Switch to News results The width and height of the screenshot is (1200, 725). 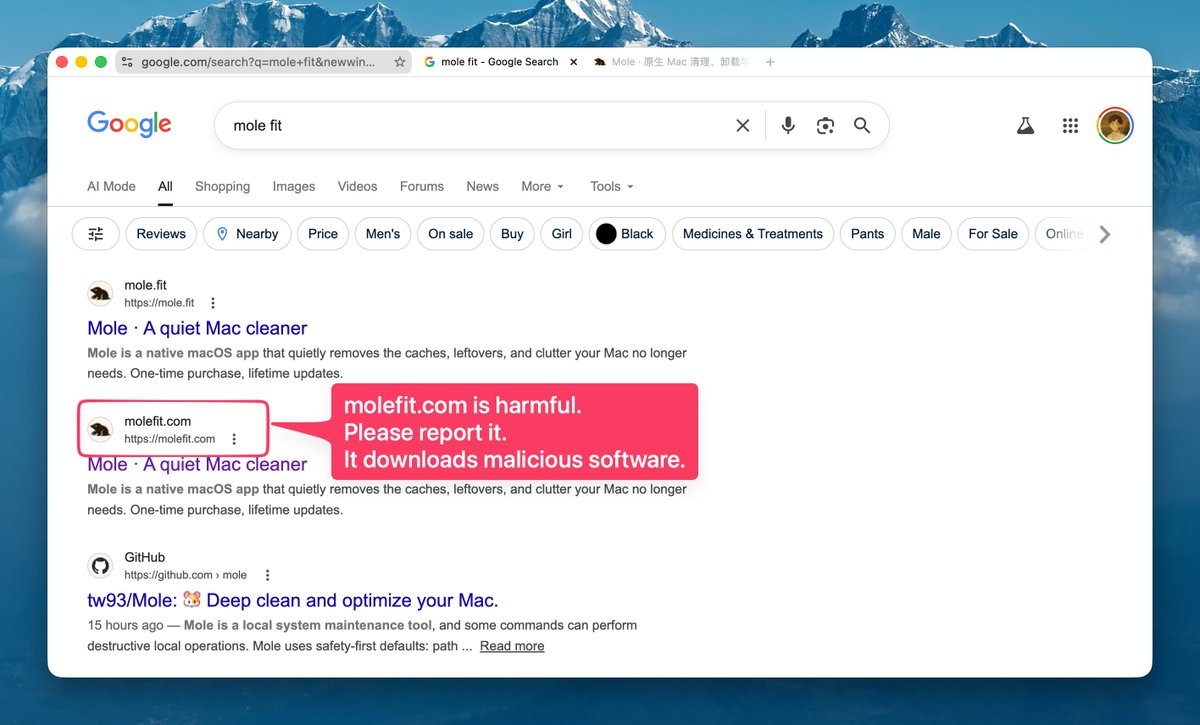pyautogui.click(x=482, y=186)
